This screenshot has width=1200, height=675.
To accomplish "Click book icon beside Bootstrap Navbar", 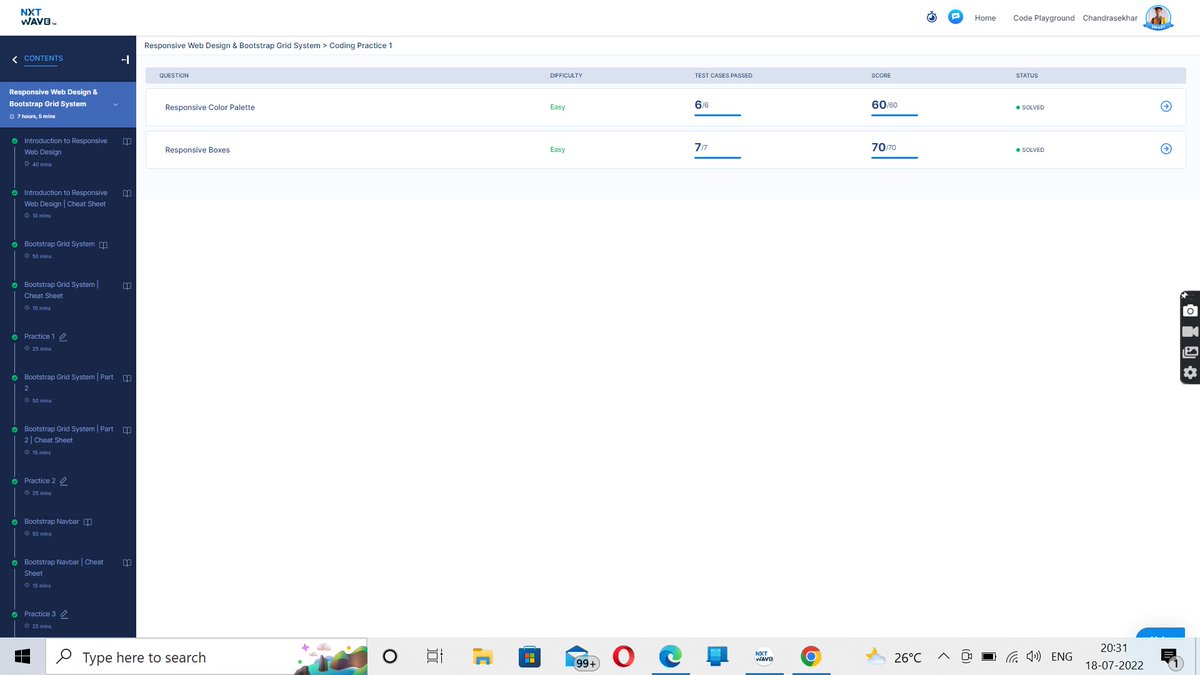I will coord(88,522).
